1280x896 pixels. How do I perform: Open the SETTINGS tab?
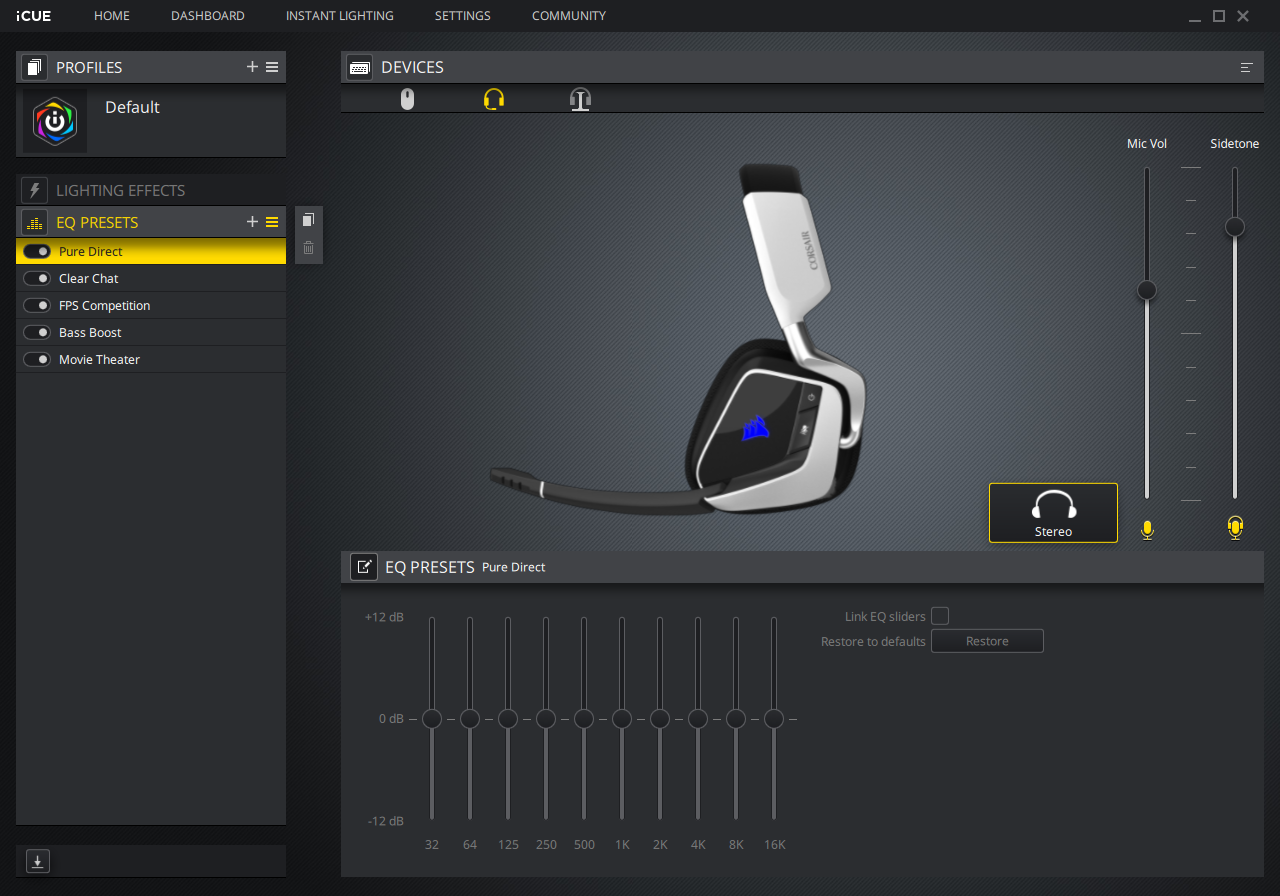(x=463, y=16)
